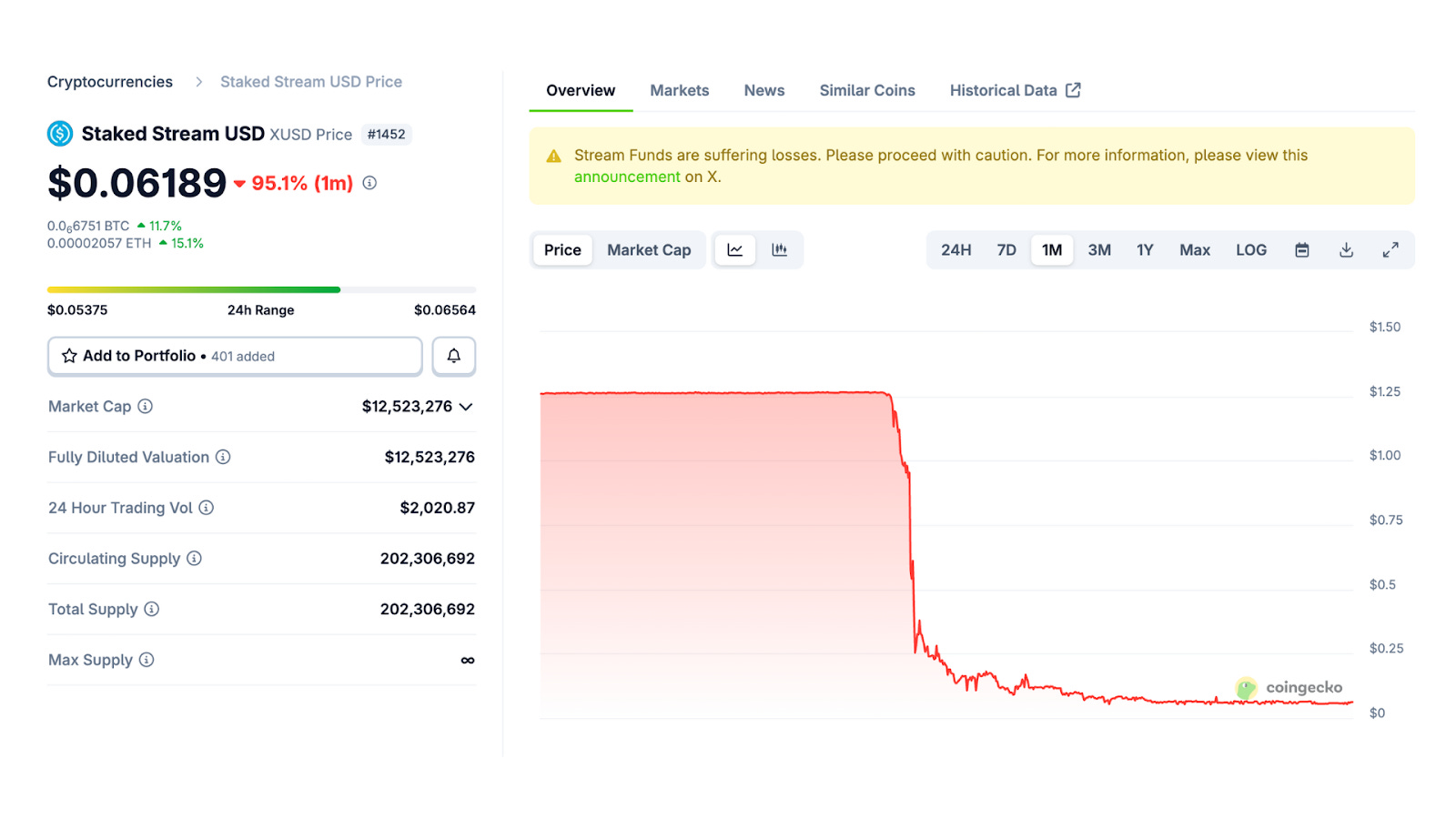Open the calendar date range icon
1456x819 pixels.
(1302, 250)
